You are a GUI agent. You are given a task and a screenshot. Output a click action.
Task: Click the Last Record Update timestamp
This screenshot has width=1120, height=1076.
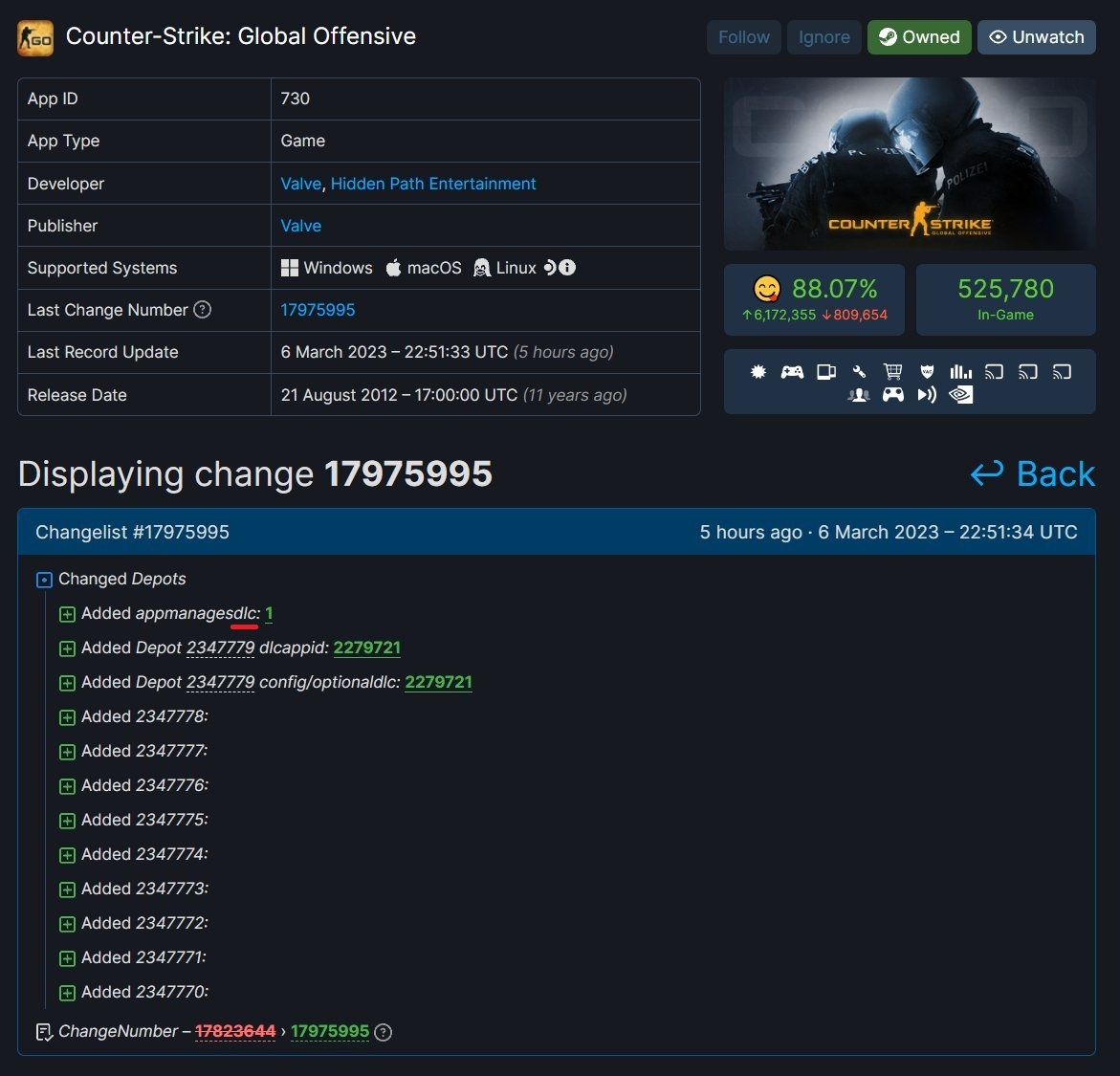448,352
